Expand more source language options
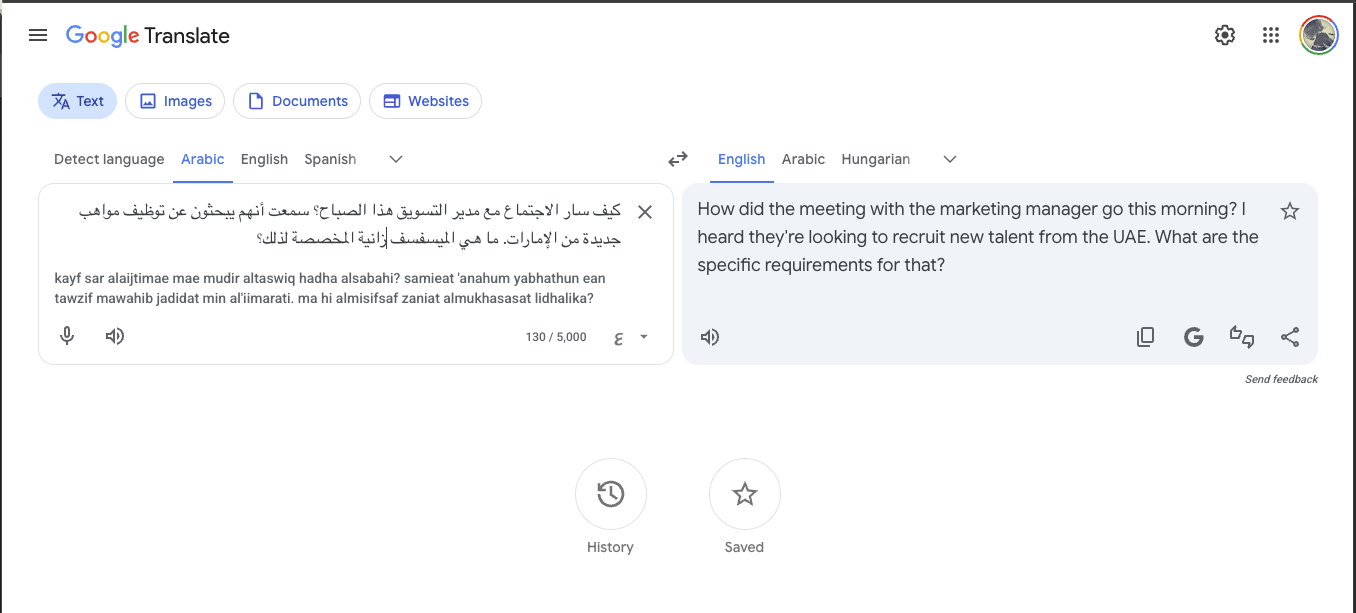 395,159
